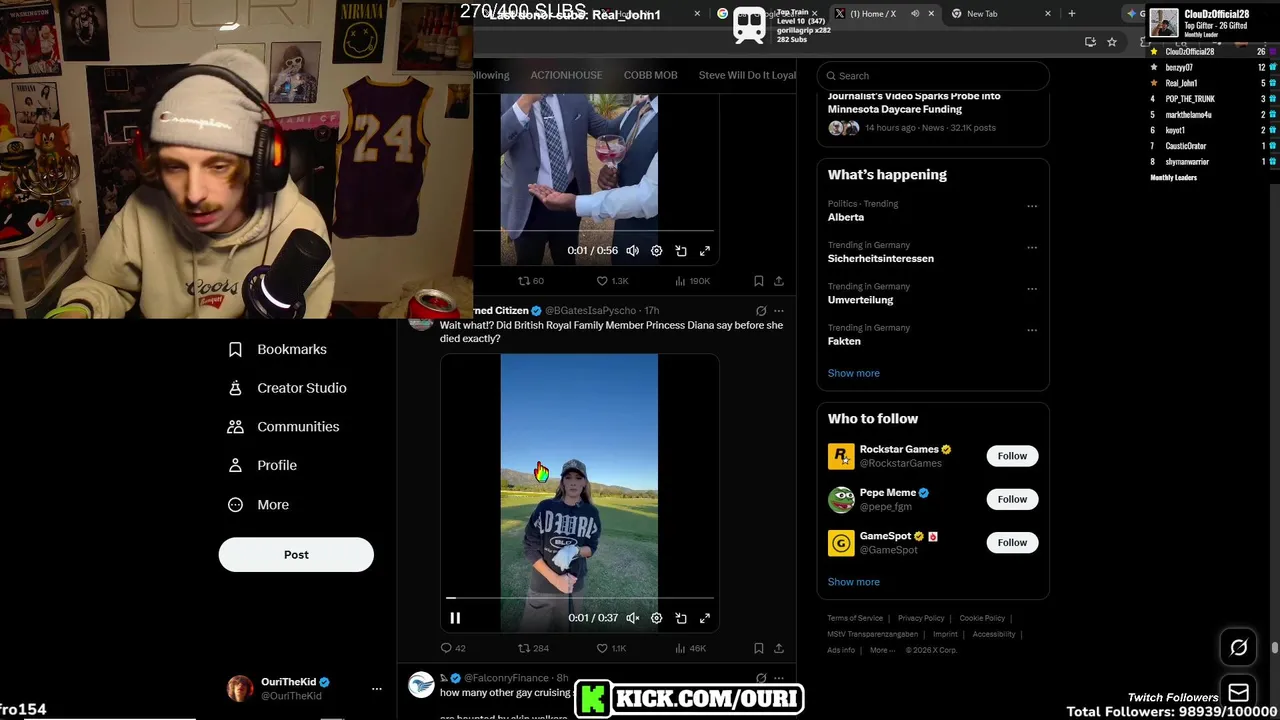Show more trends under What's happening
1280x720 pixels.
(x=853, y=373)
